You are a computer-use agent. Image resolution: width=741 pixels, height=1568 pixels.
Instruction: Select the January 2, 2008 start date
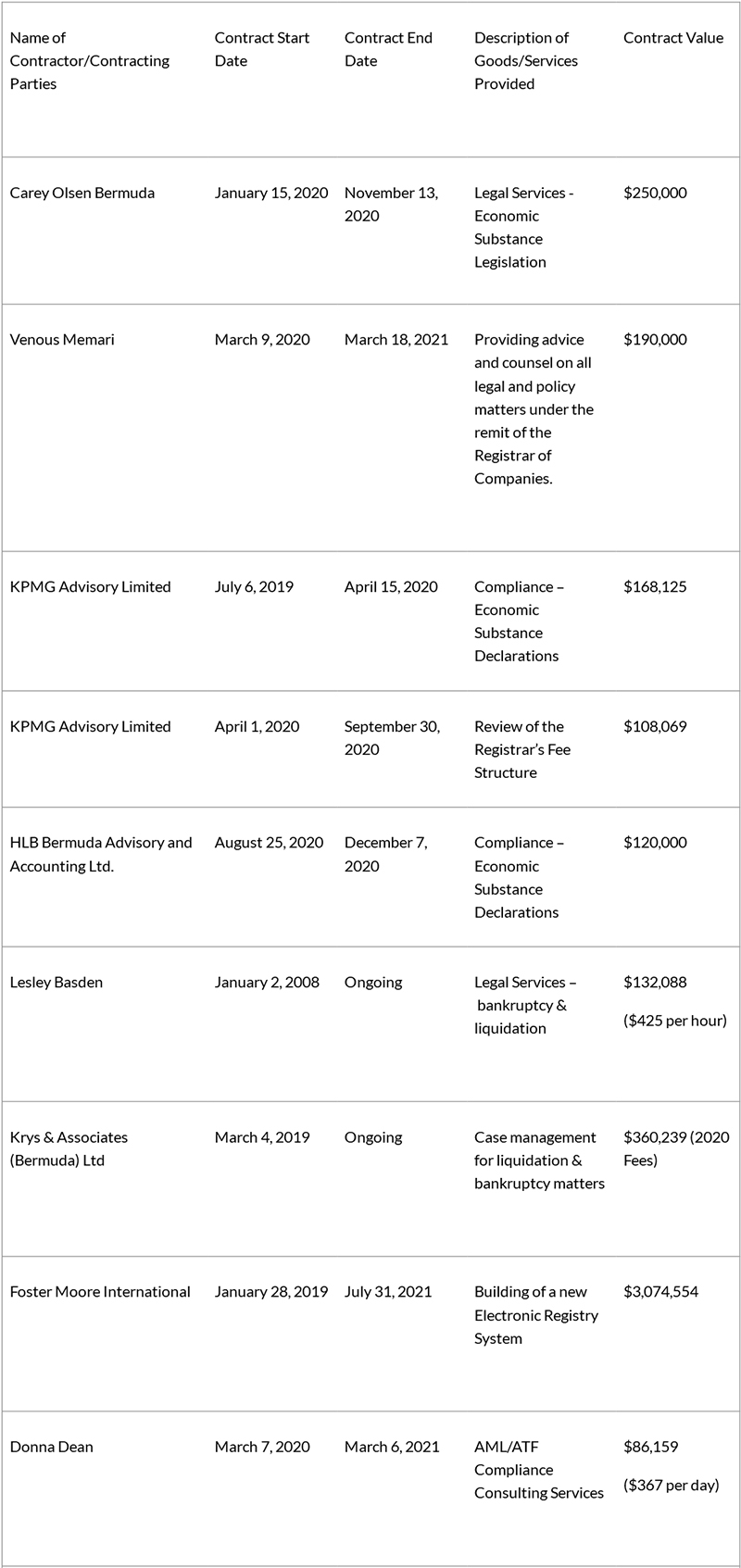(x=267, y=982)
